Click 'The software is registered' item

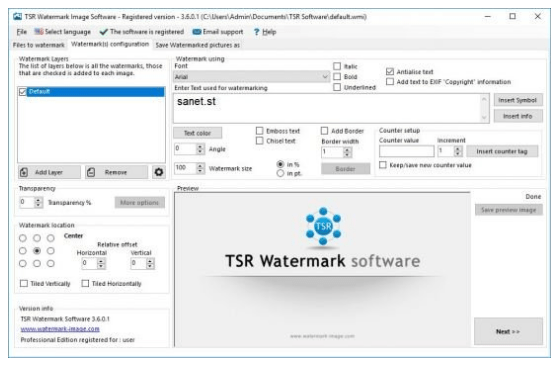point(142,32)
